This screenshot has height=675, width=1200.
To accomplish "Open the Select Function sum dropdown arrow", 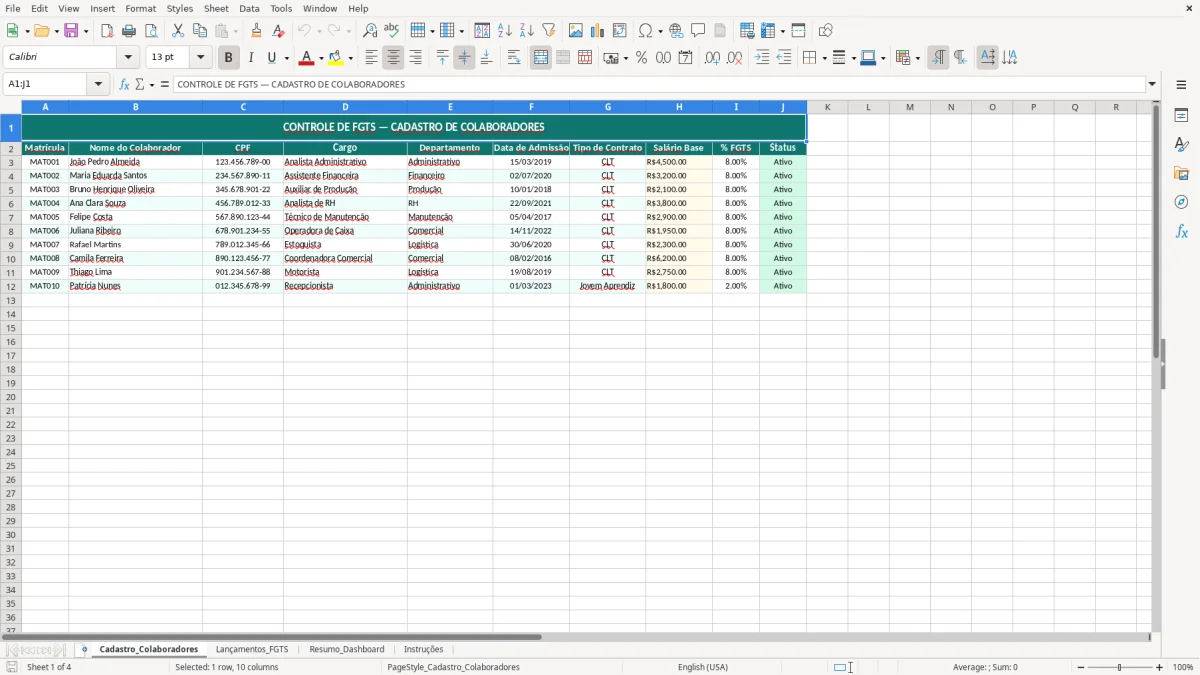I will coord(151,85).
